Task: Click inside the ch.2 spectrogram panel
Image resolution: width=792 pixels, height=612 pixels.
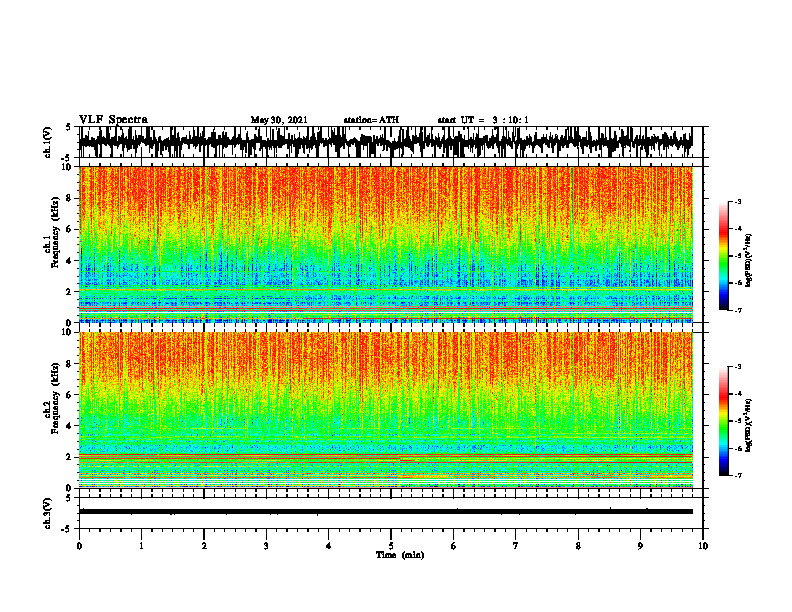Action: click(x=386, y=410)
